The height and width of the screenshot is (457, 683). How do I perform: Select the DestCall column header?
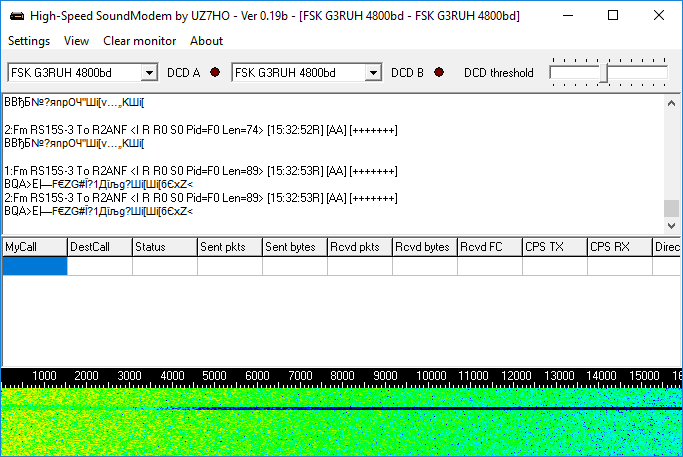[99, 247]
